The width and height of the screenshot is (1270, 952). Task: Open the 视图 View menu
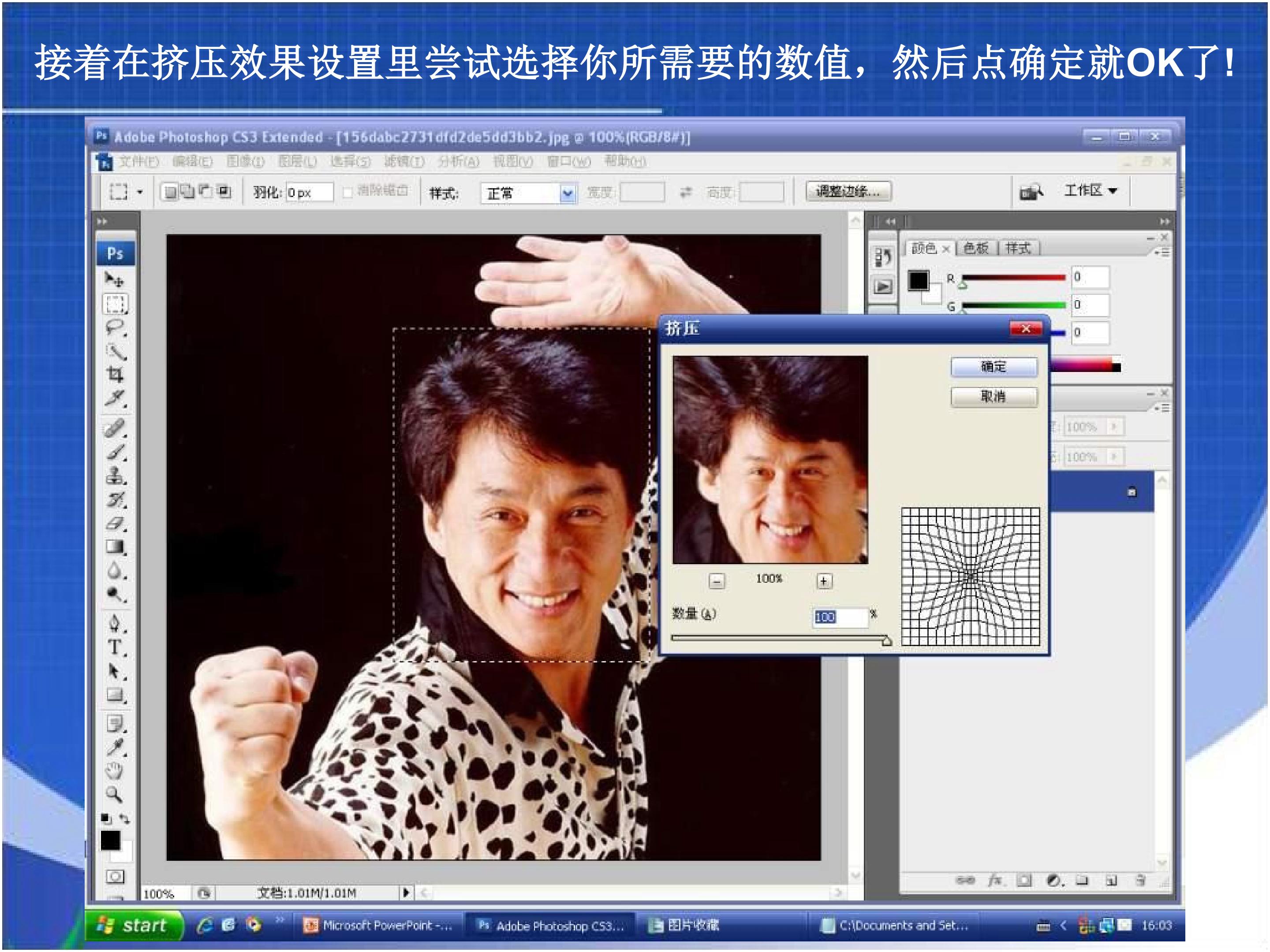point(513,162)
